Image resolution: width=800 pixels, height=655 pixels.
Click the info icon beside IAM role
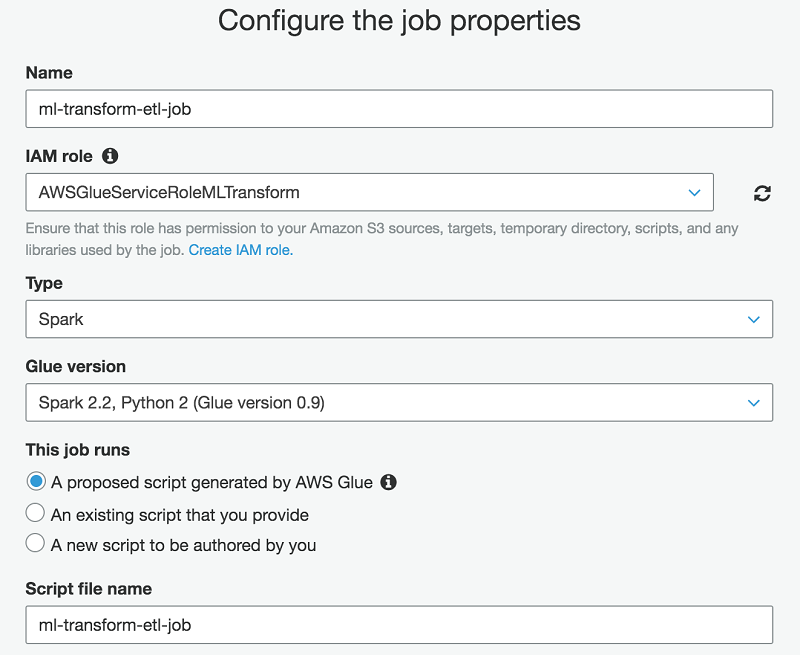pos(110,156)
